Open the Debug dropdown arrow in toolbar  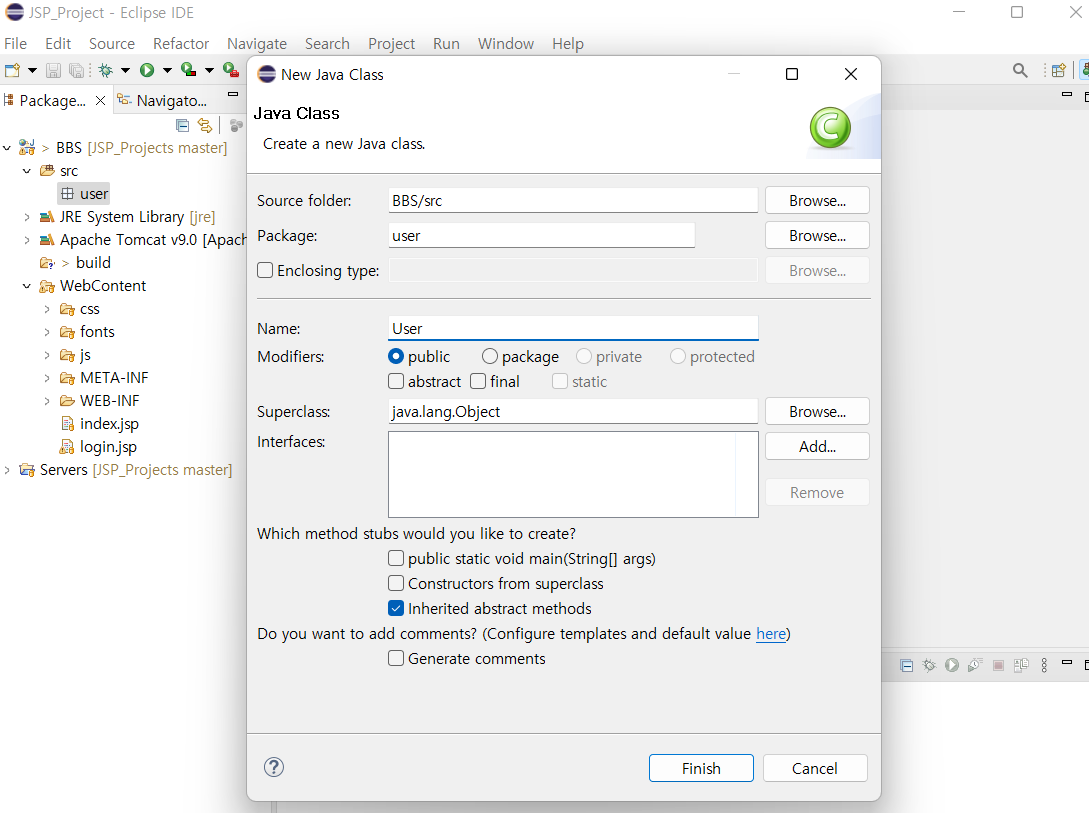click(125, 70)
